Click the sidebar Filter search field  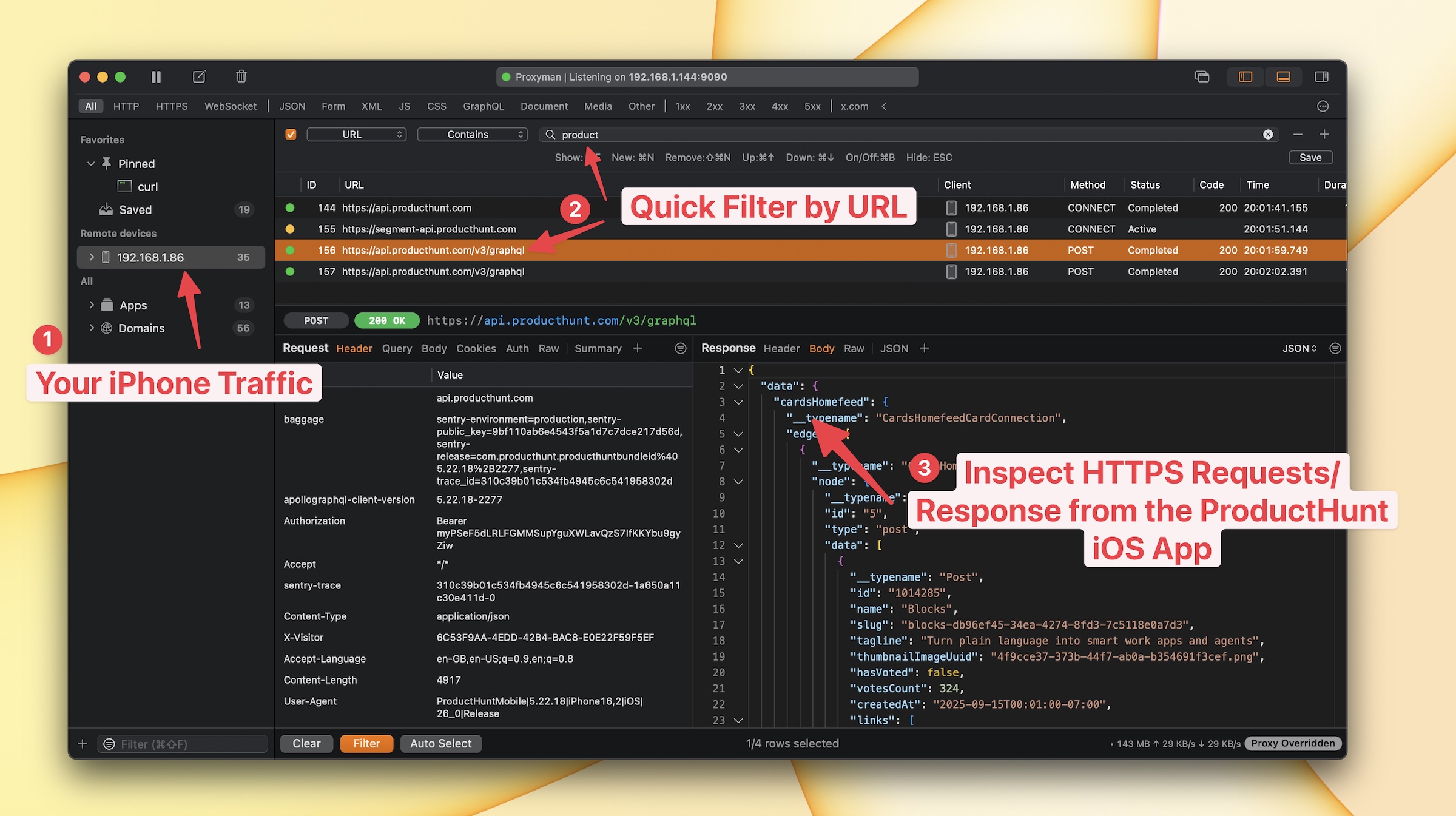[x=182, y=744]
